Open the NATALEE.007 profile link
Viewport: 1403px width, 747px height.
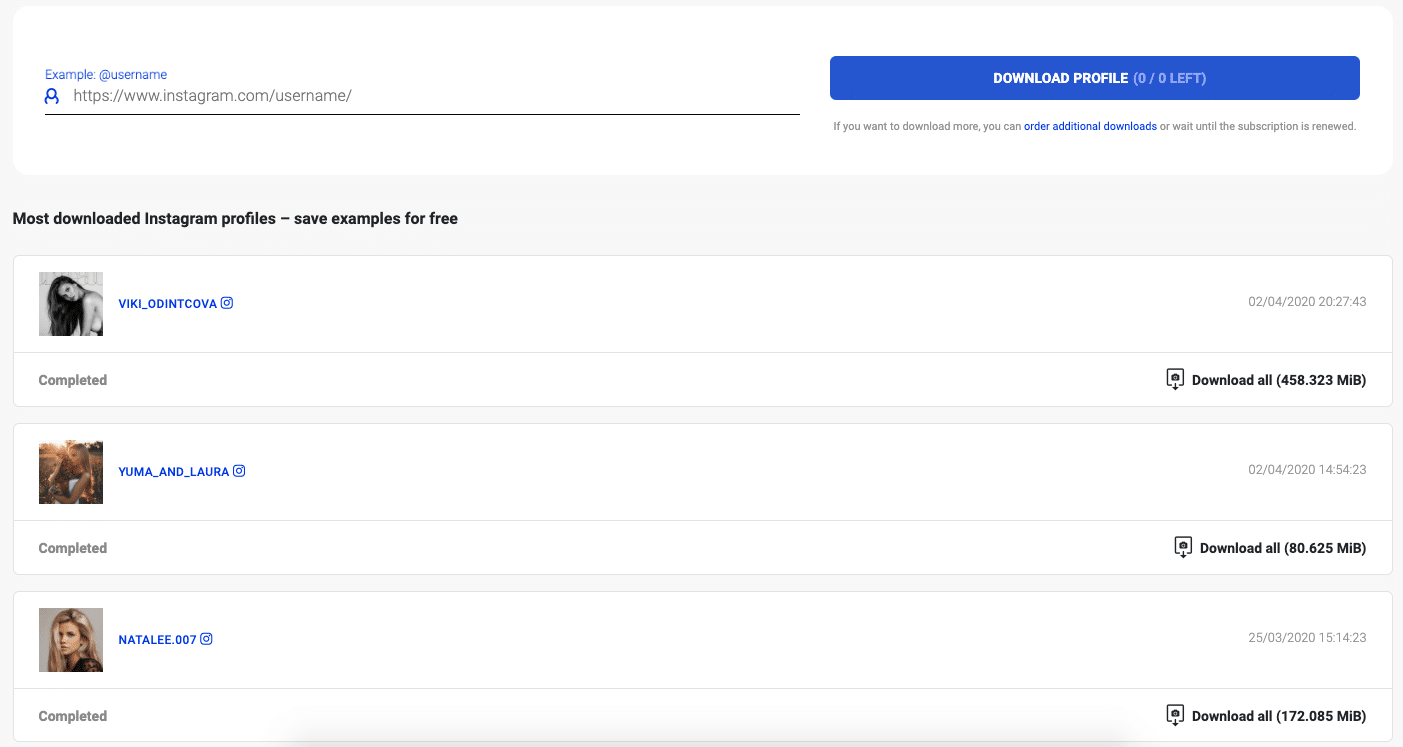(x=157, y=640)
